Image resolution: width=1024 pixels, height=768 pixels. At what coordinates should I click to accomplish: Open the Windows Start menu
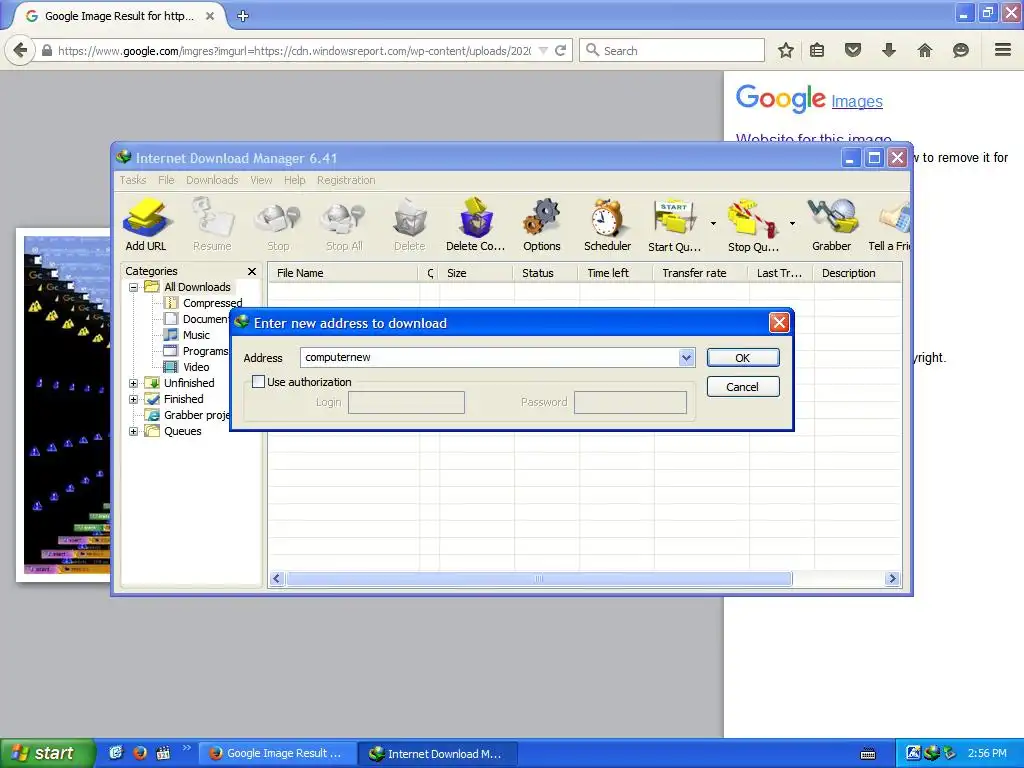pyautogui.click(x=47, y=753)
